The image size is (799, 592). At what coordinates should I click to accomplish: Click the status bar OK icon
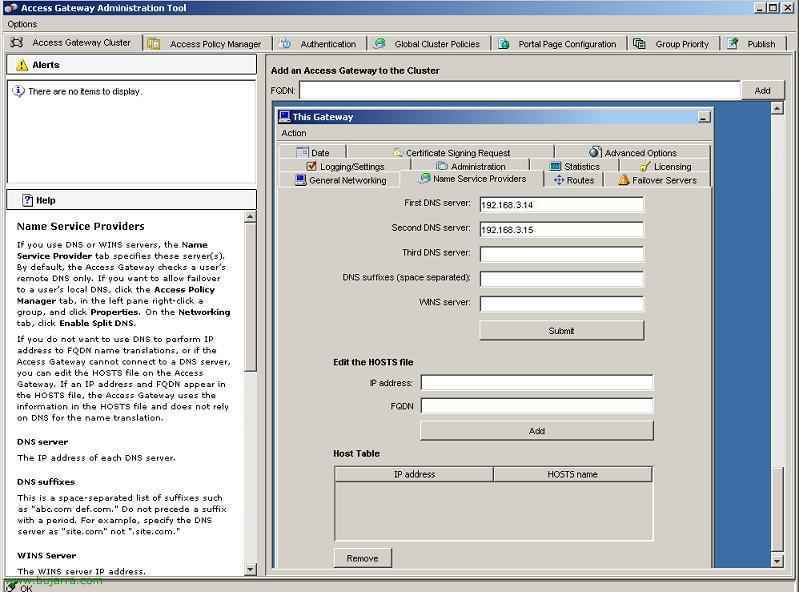pos(10,586)
